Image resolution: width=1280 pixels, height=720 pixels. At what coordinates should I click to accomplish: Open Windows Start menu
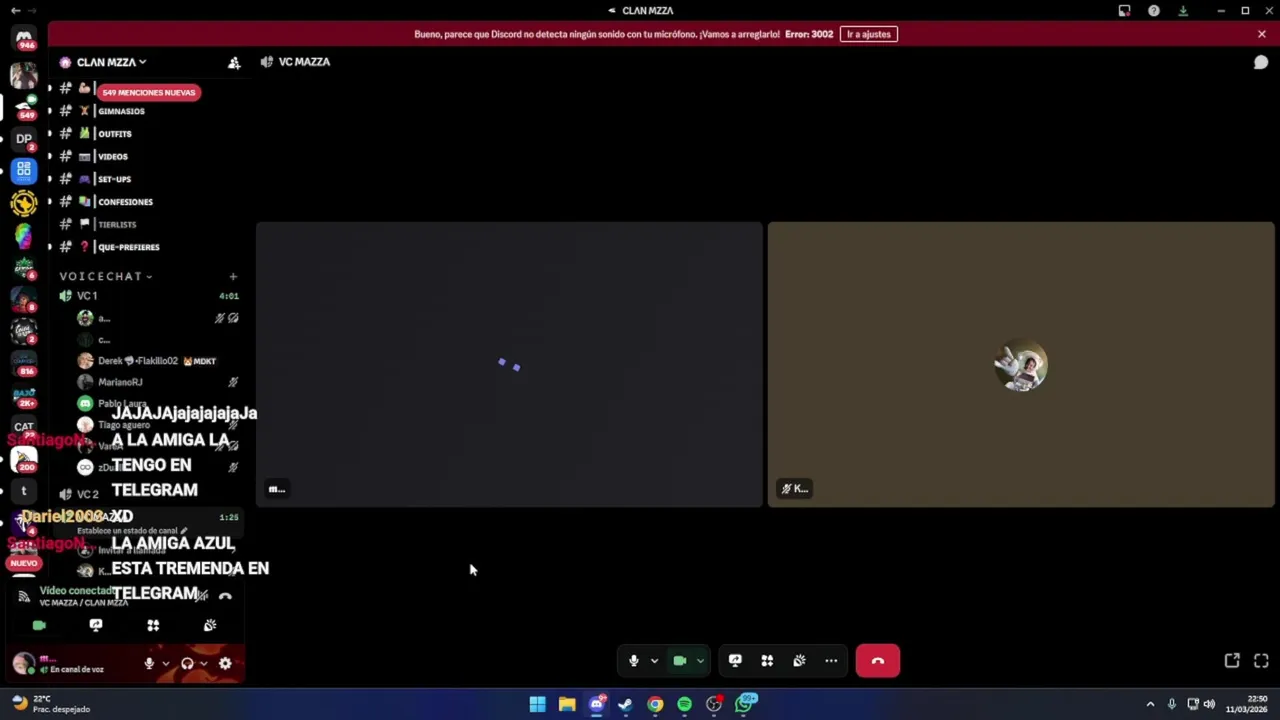point(537,704)
